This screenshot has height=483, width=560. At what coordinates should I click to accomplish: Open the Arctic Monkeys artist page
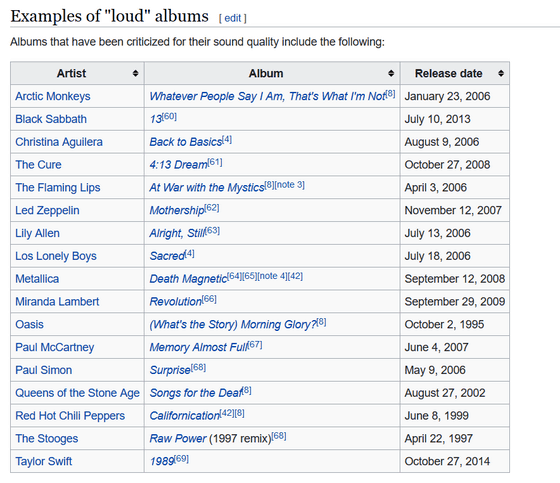(x=52, y=96)
